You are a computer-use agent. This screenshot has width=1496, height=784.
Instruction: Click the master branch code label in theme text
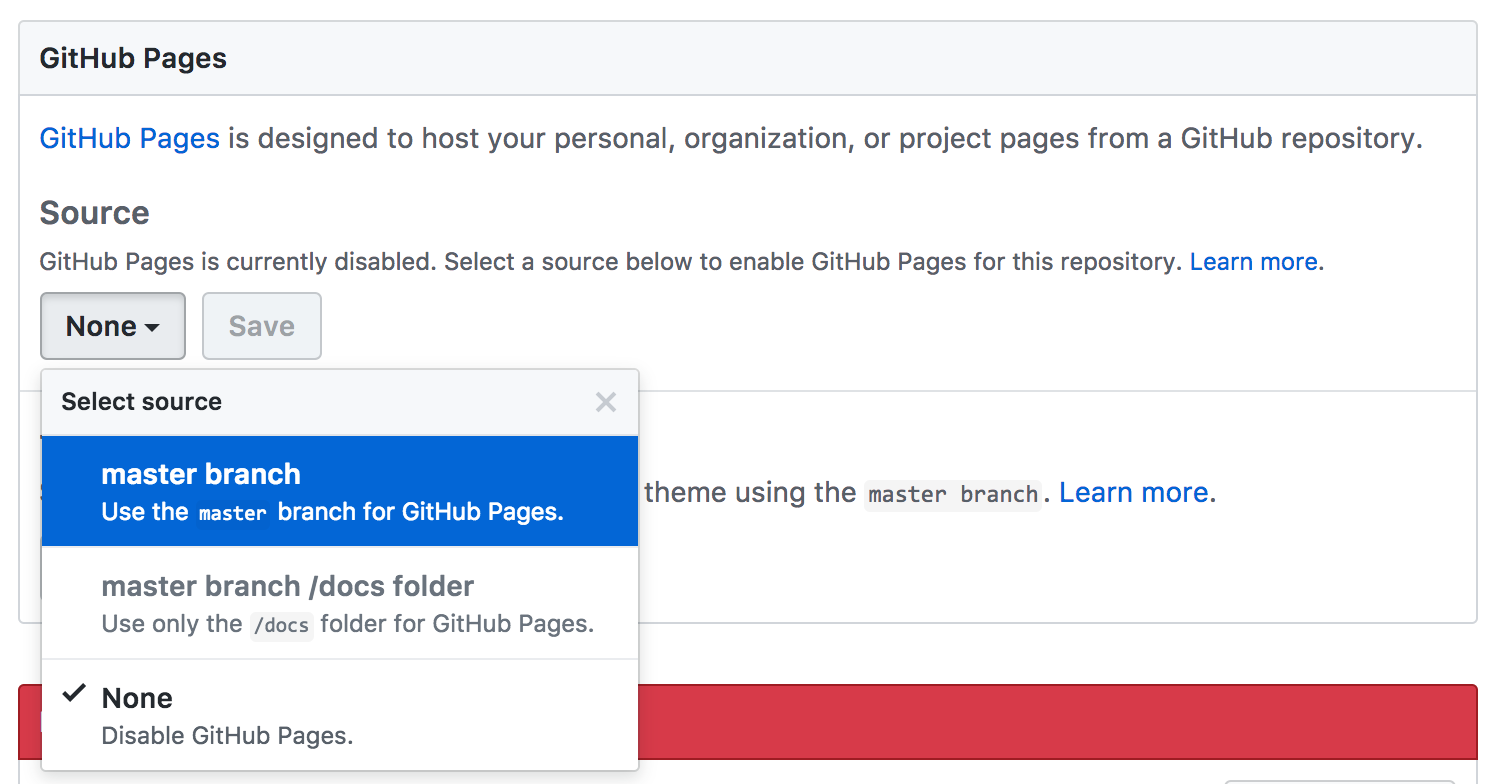pos(952,495)
